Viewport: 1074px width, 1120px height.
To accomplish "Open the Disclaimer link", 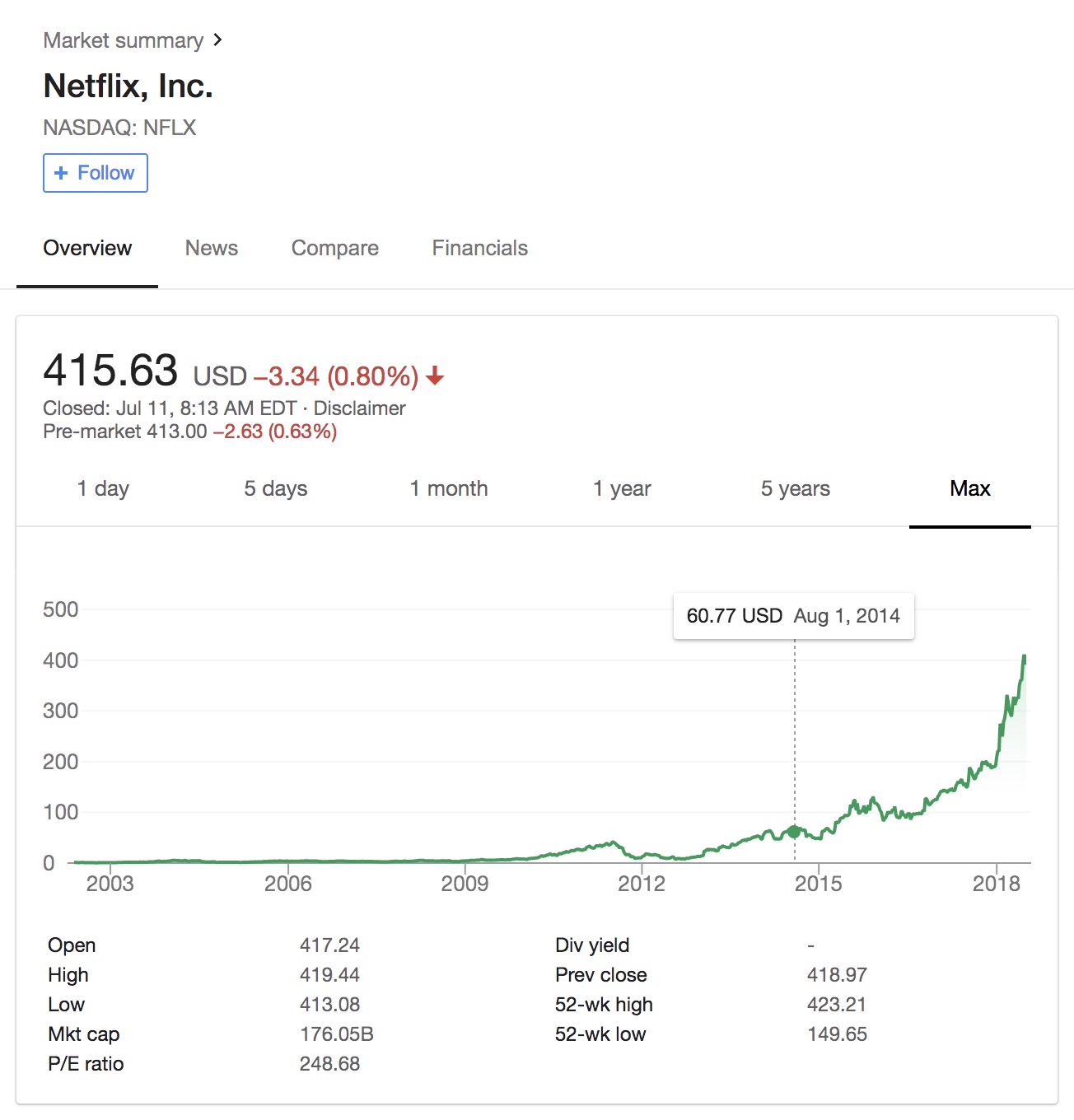I will (359, 408).
